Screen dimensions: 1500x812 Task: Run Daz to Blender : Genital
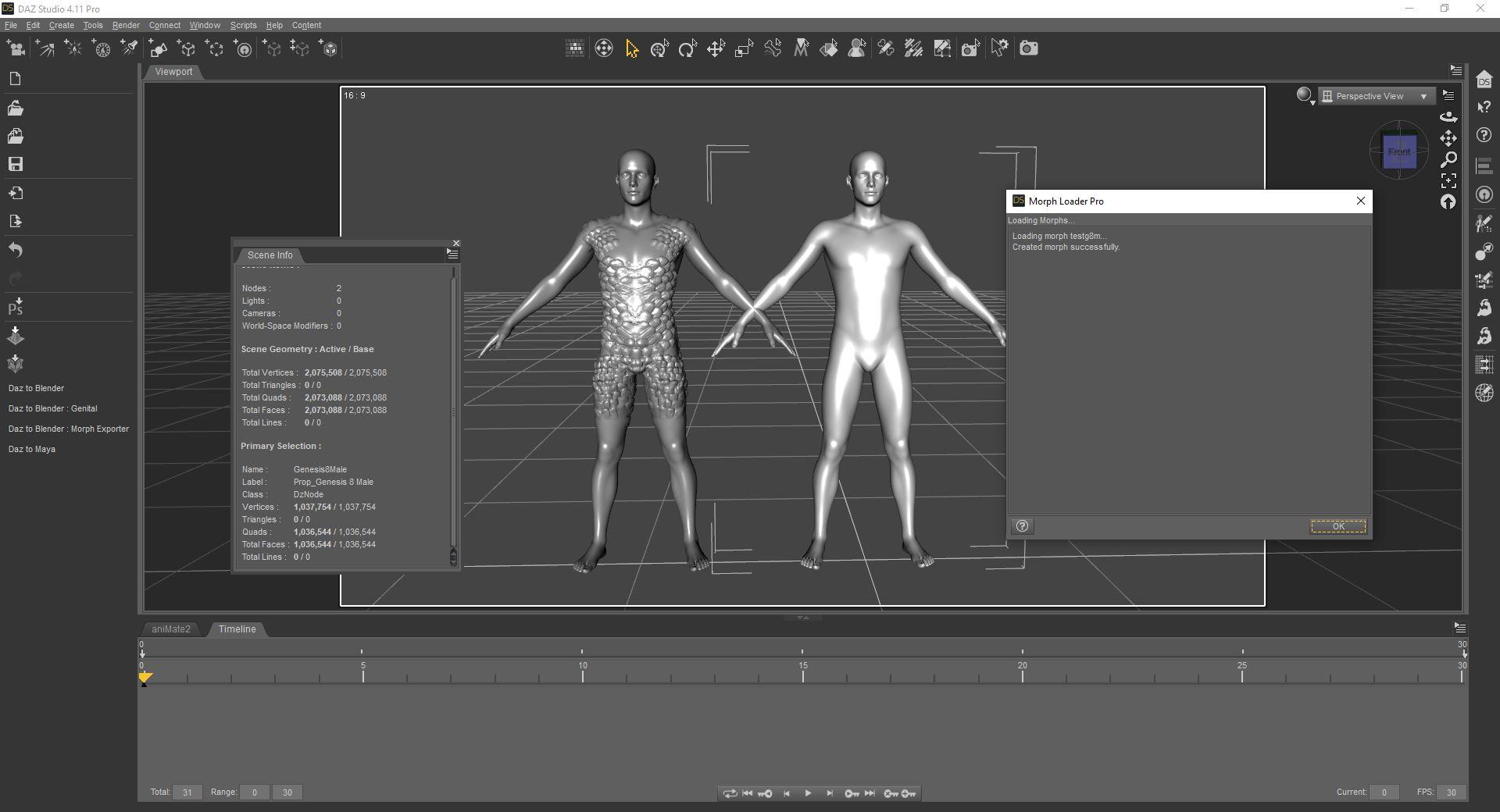(x=52, y=408)
